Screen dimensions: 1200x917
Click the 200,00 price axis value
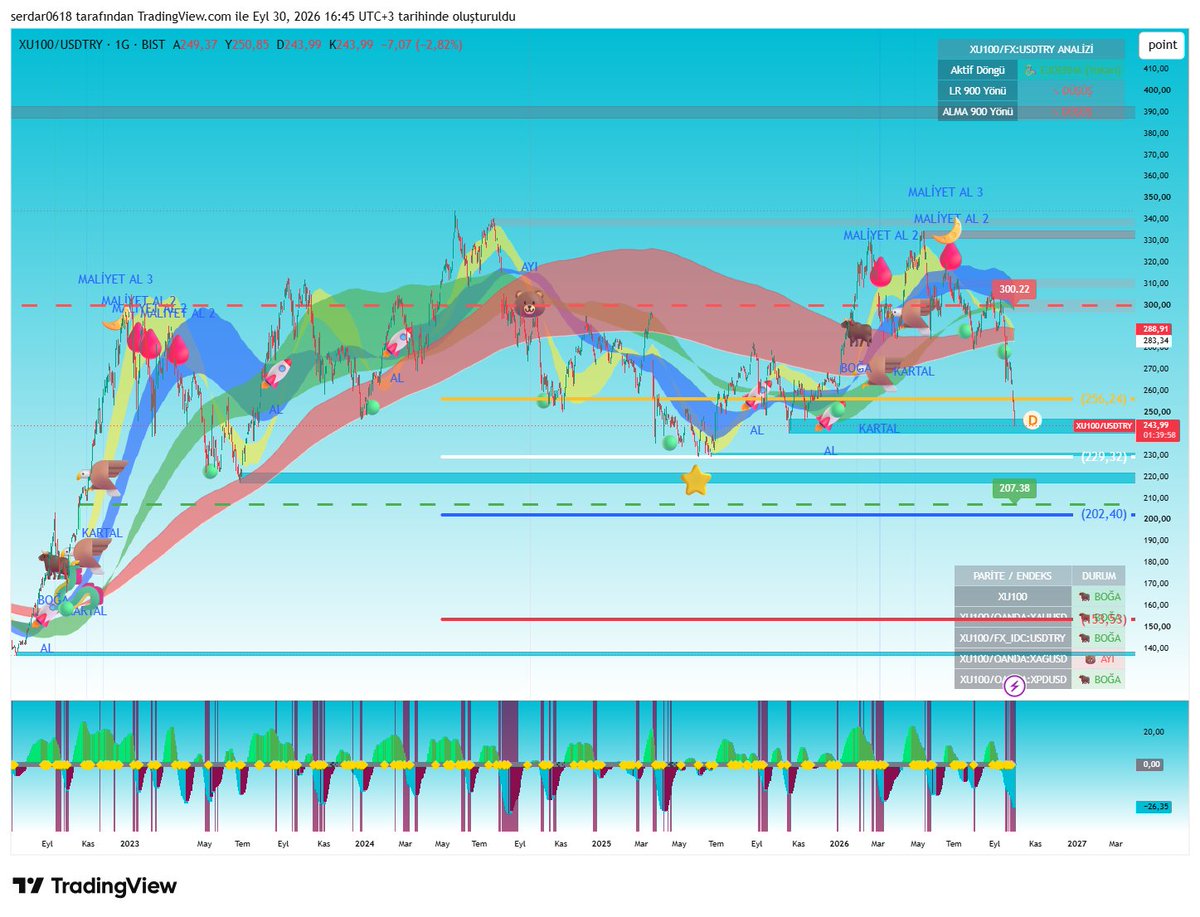click(x=1156, y=519)
